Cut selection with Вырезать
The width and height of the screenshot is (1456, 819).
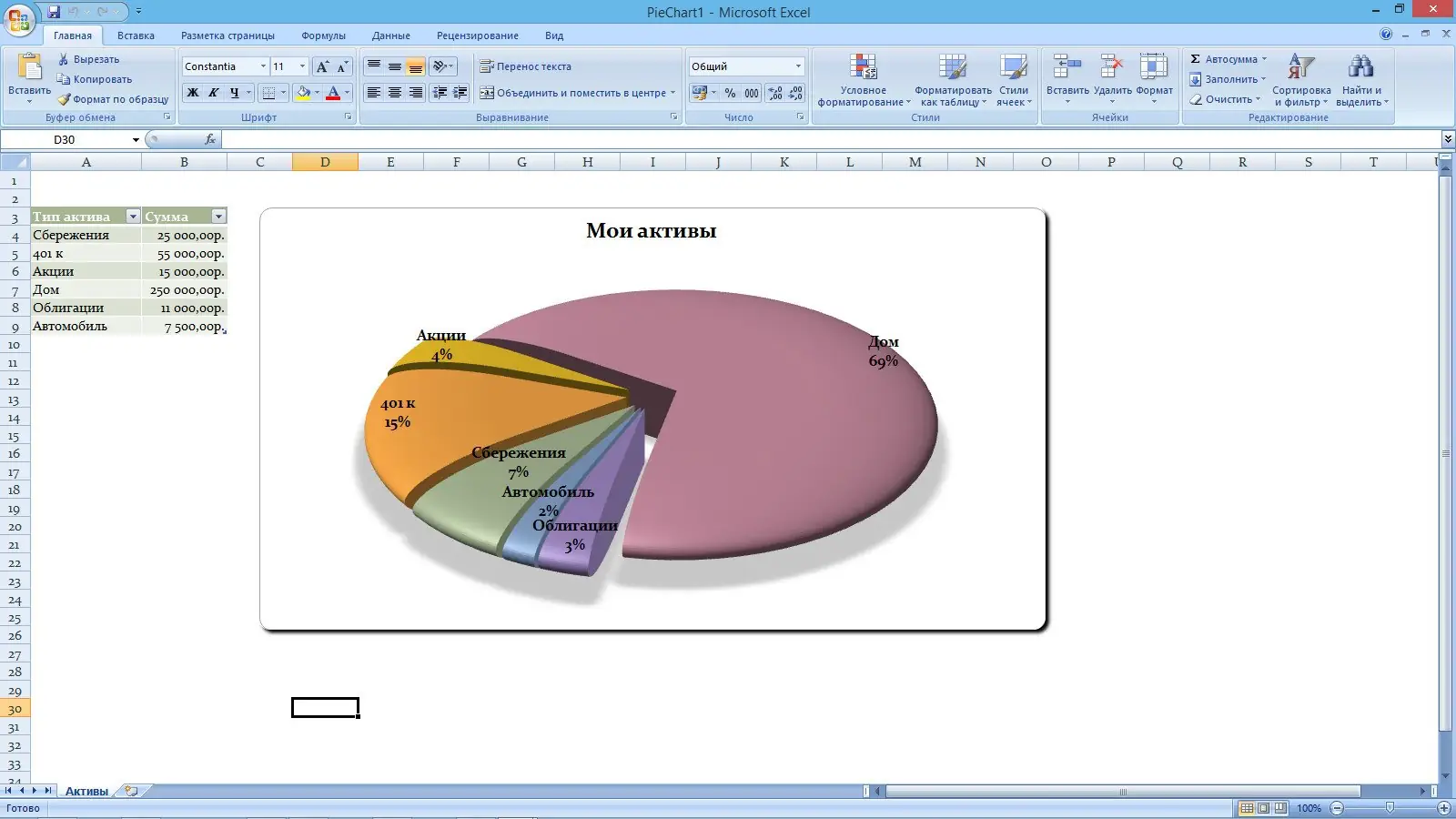point(88,59)
